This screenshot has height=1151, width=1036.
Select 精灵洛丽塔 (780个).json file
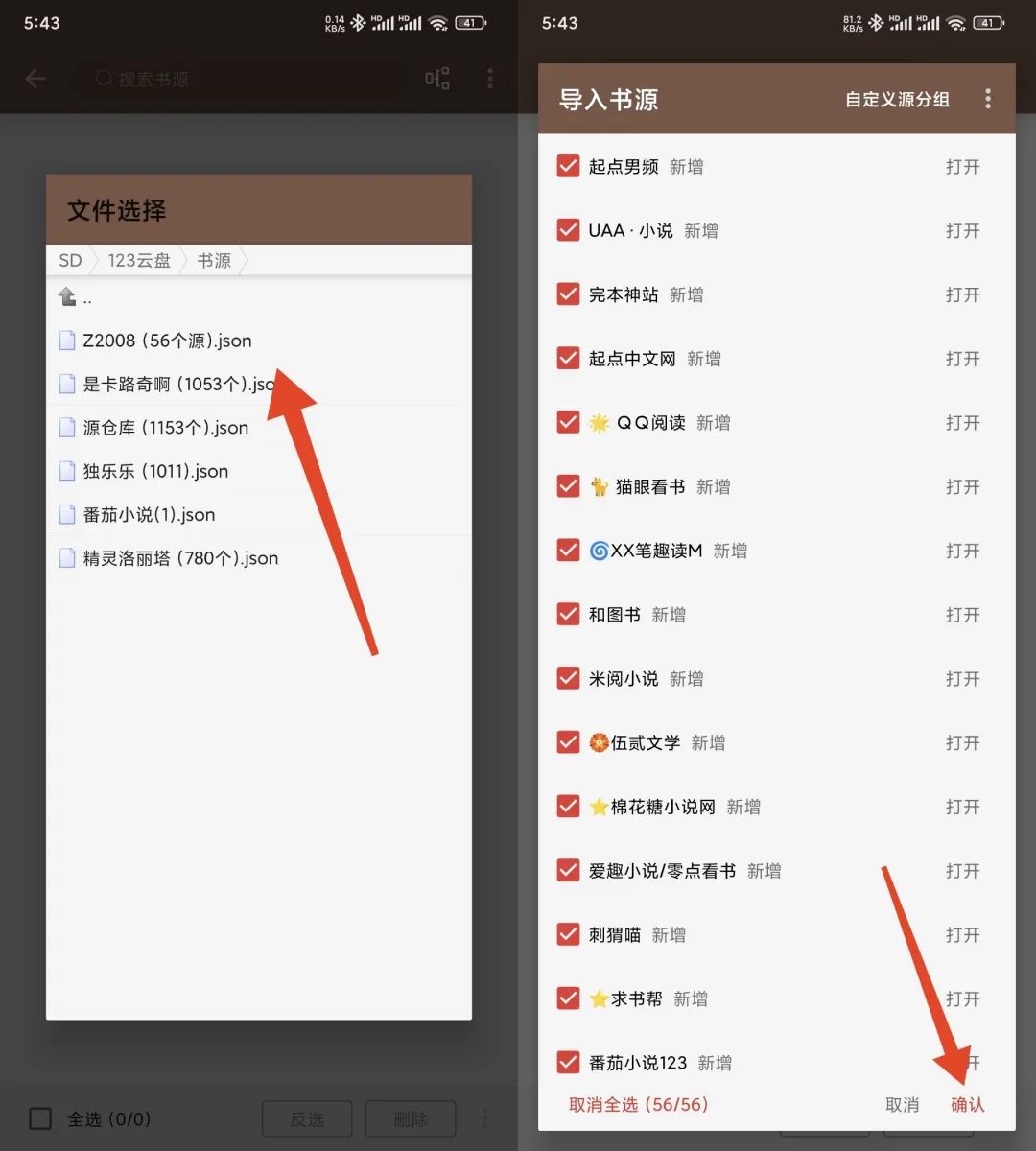(x=259, y=558)
